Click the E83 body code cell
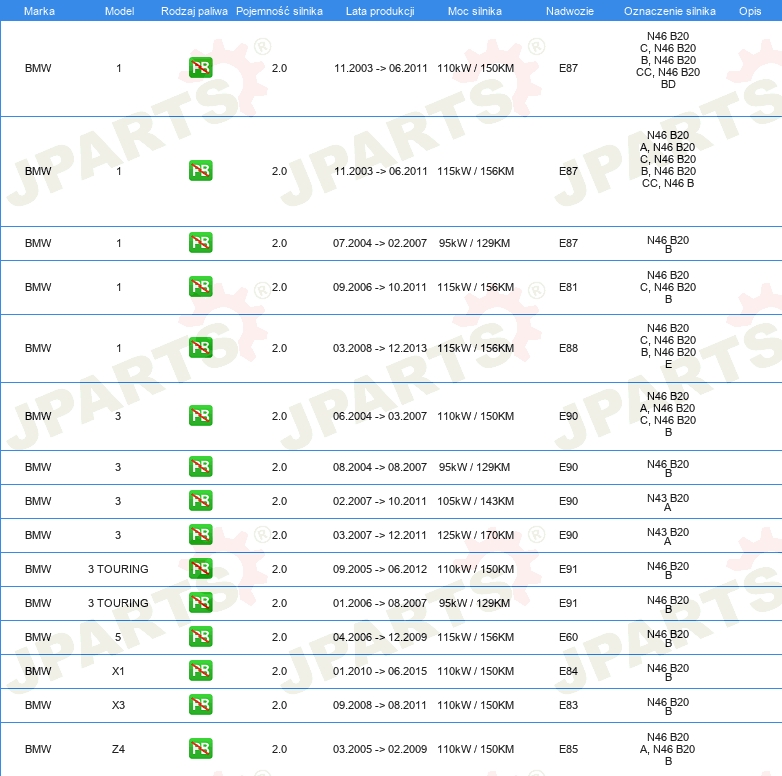 click(x=568, y=705)
